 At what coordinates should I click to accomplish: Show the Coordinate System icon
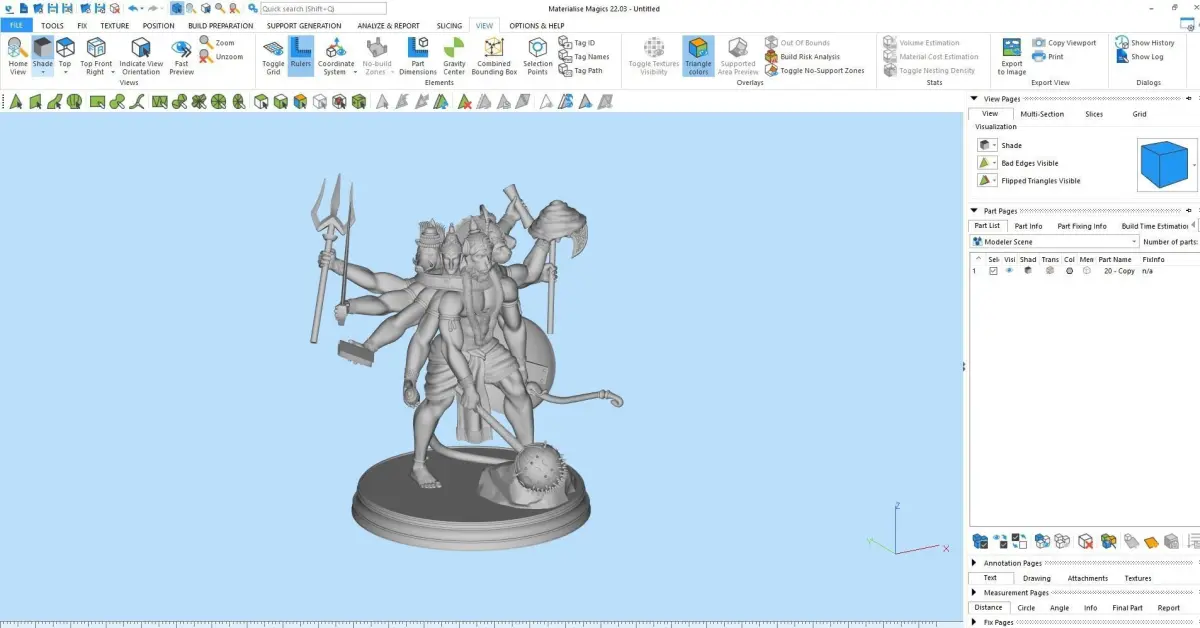(336, 48)
